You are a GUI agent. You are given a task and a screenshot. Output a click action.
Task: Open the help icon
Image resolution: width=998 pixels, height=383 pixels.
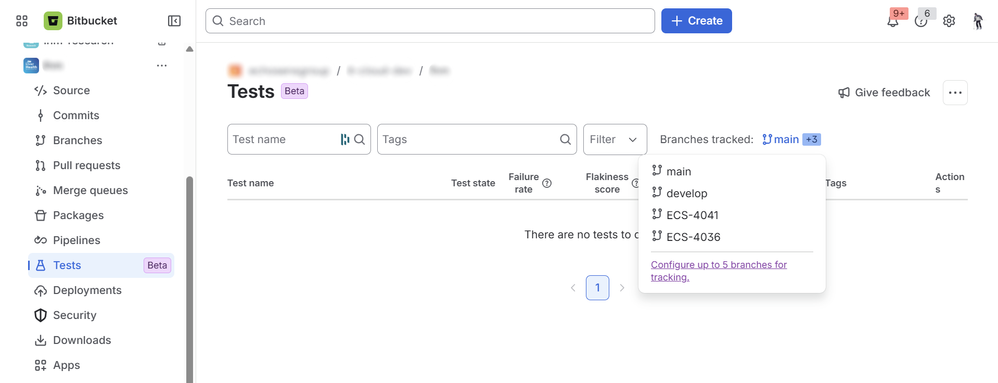point(920,21)
